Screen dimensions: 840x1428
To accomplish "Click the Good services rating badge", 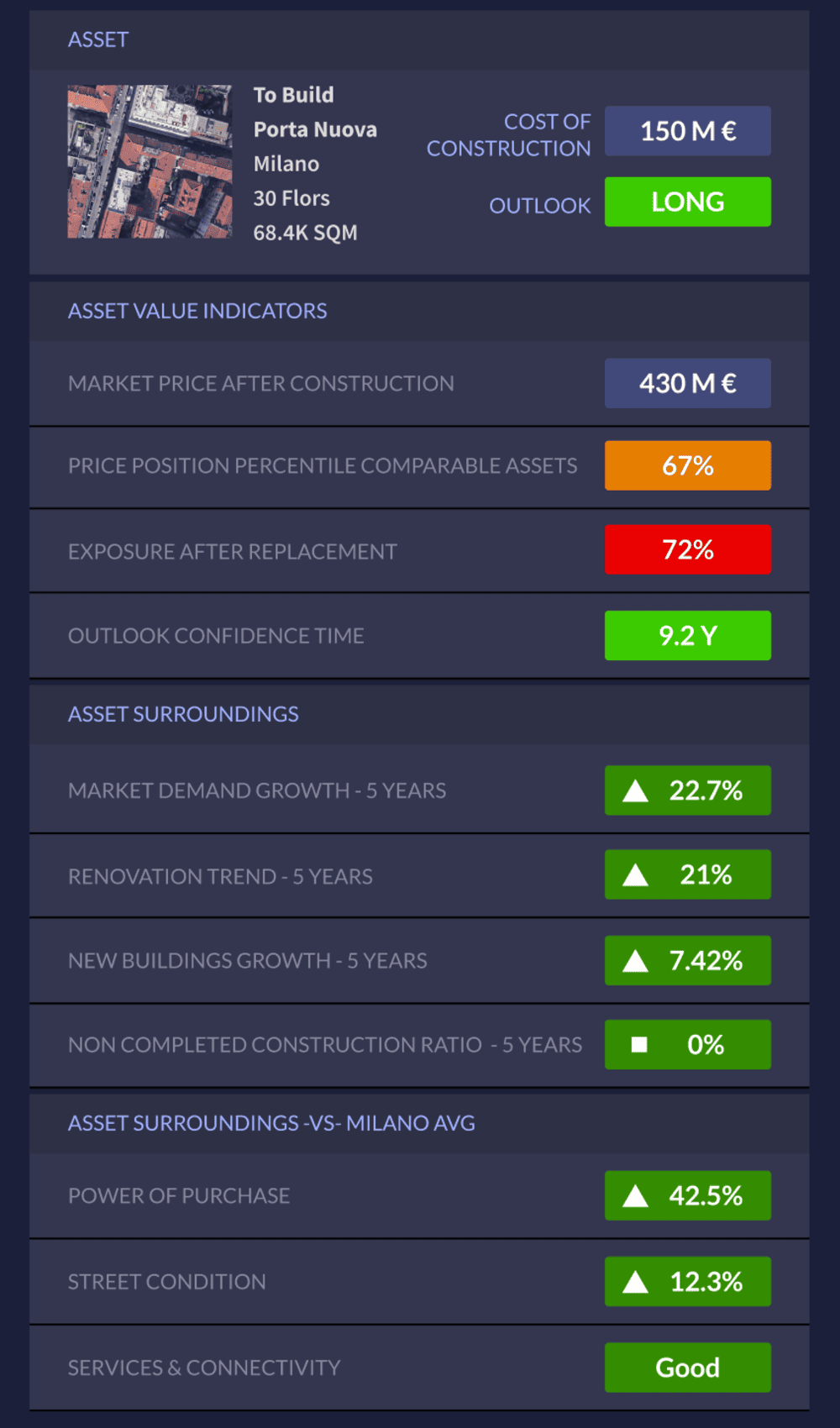I will coord(687,1368).
